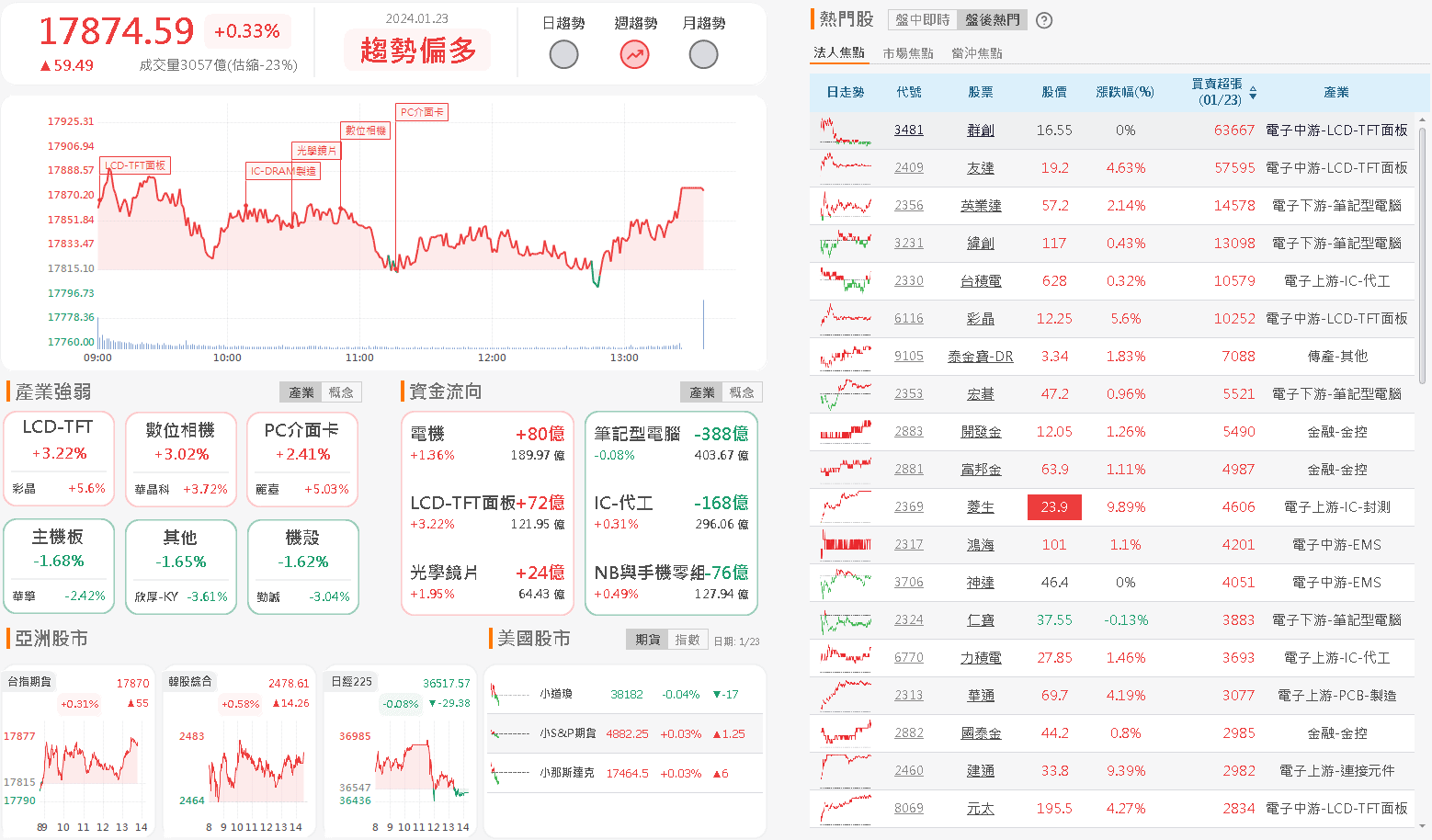This screenshot has height=840, width=1432.
Task: Open the 英業達 stock link
Action: point(981,206)
